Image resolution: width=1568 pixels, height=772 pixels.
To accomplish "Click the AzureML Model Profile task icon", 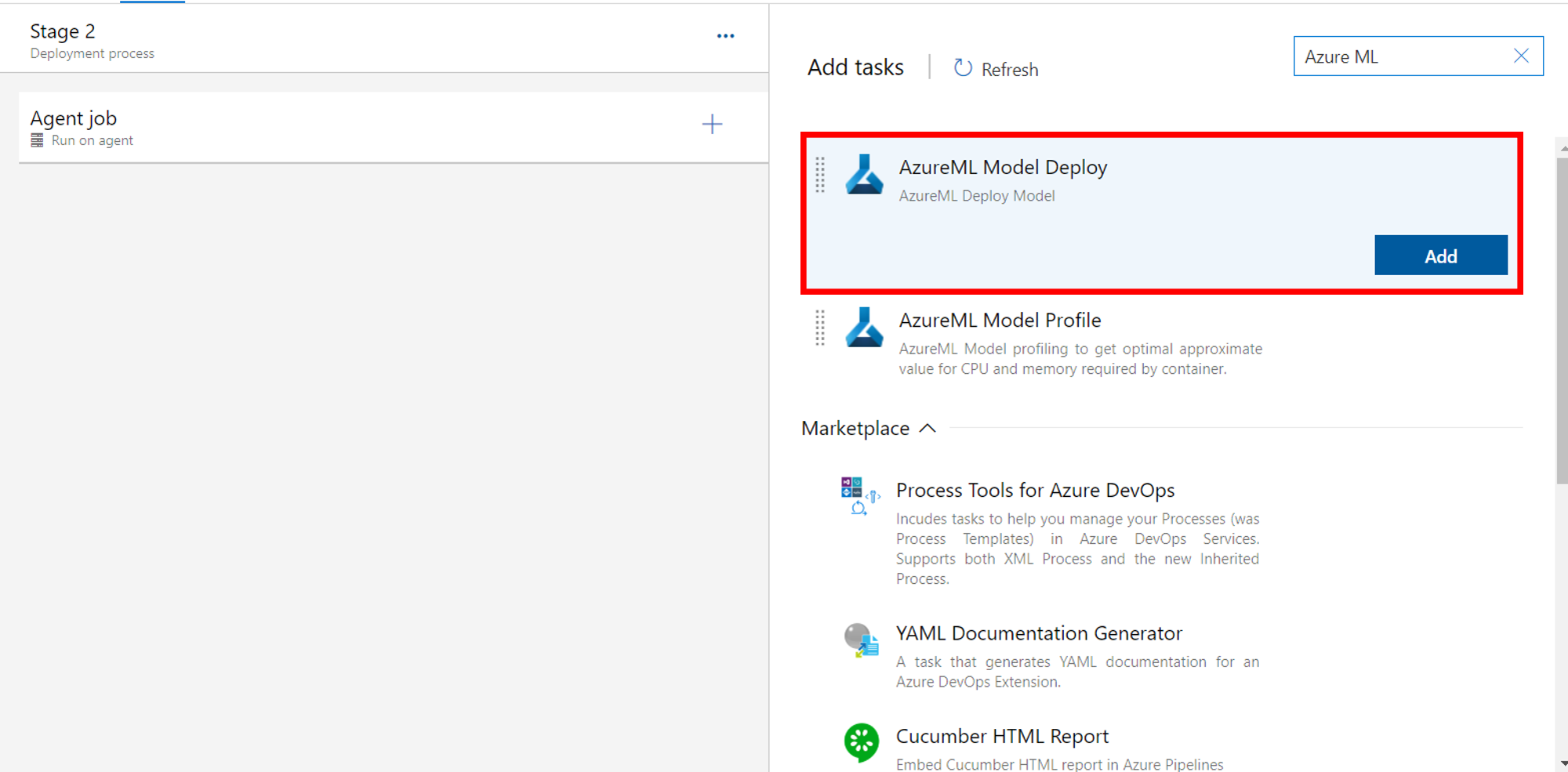I will 864,328.
